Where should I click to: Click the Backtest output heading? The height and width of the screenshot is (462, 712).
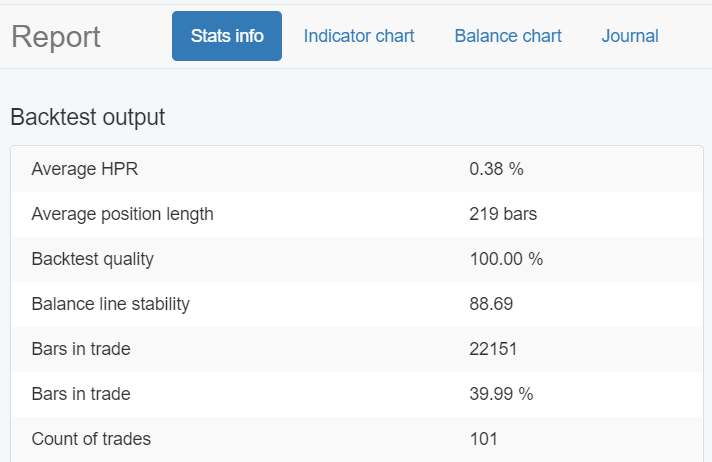click(87, 117)
